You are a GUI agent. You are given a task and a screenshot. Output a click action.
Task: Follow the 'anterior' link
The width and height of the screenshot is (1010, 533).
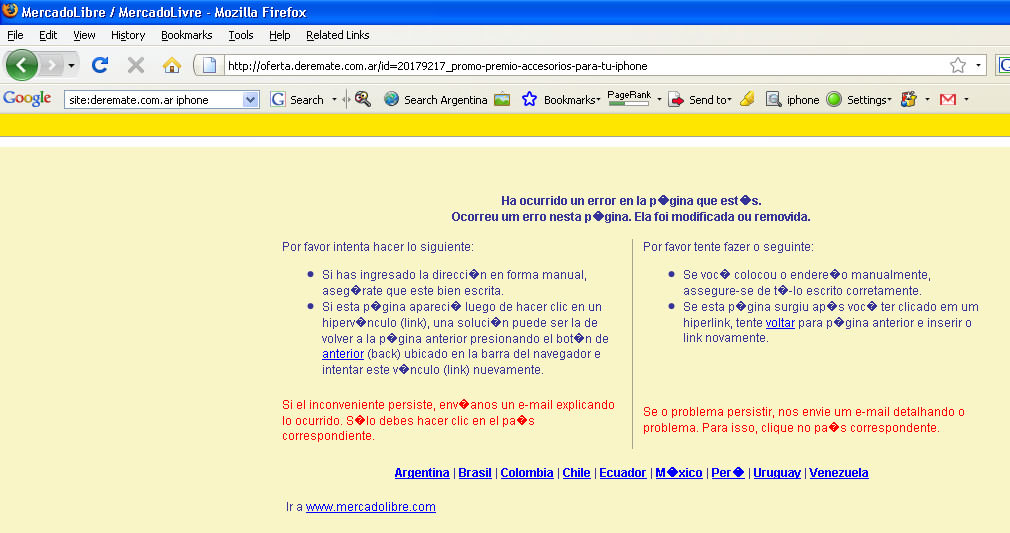click(343, 354)
